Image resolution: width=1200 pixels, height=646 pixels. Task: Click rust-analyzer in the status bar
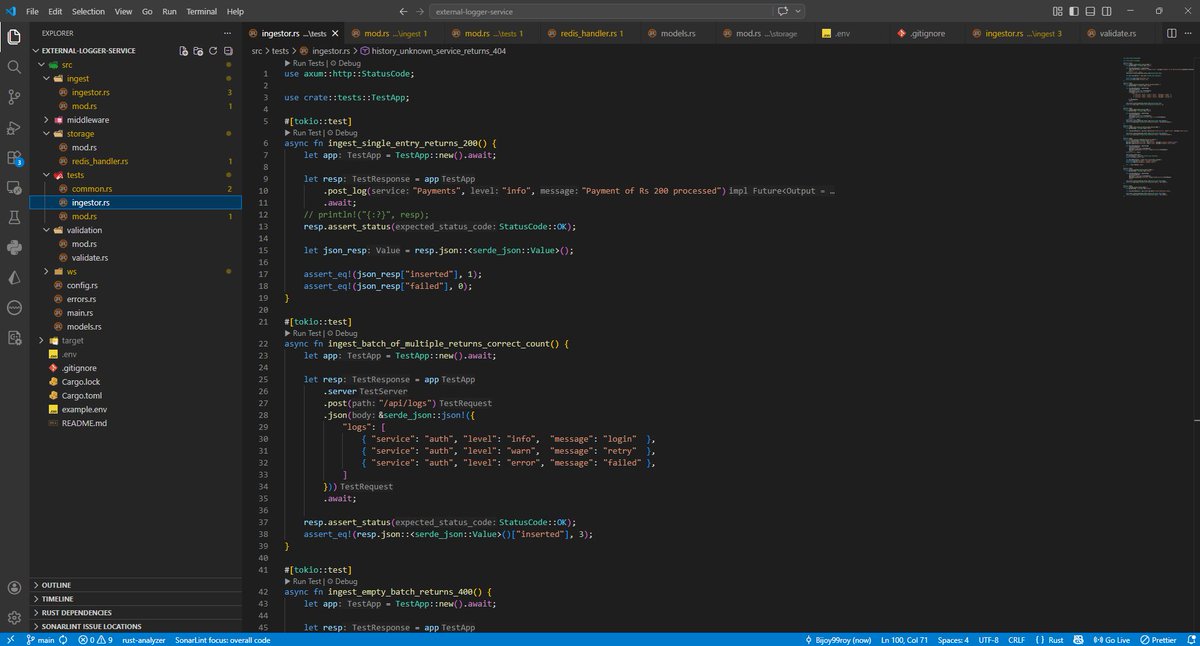(145, 639)
